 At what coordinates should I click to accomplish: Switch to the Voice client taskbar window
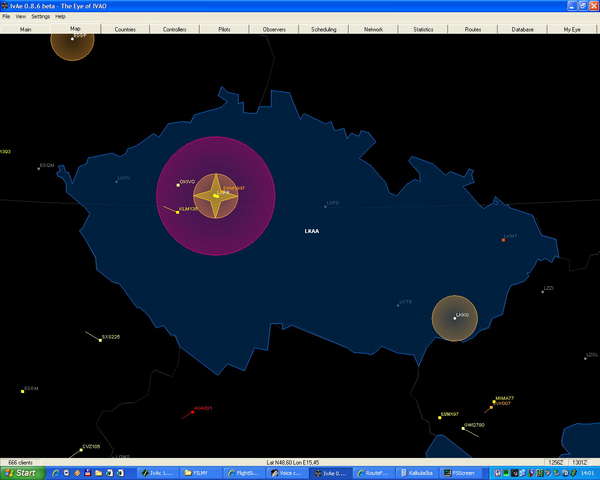[287, 473]
